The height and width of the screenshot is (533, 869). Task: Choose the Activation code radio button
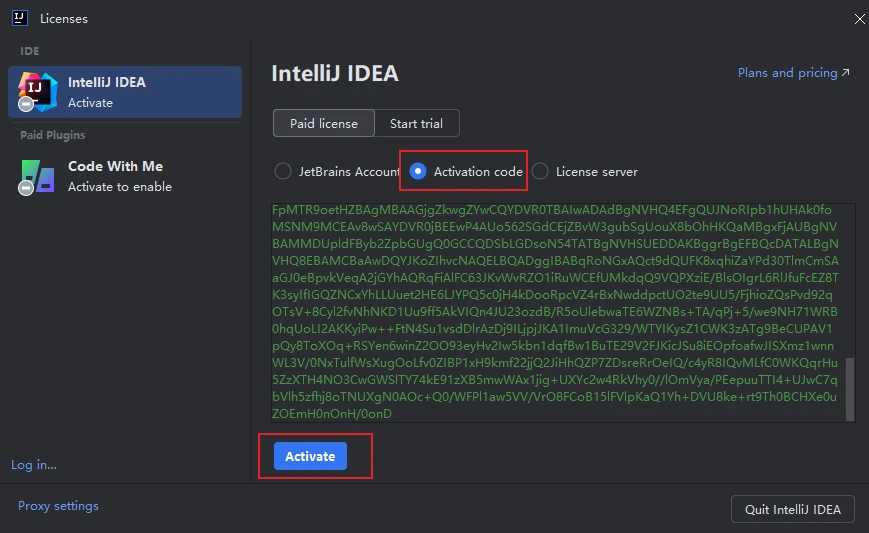418,172
